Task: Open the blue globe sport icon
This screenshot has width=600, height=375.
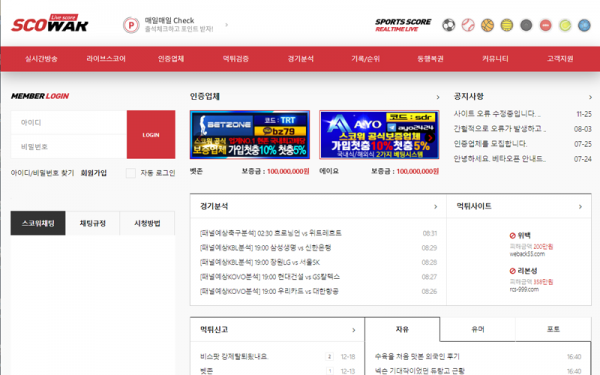Action: [x=584, y=25]
